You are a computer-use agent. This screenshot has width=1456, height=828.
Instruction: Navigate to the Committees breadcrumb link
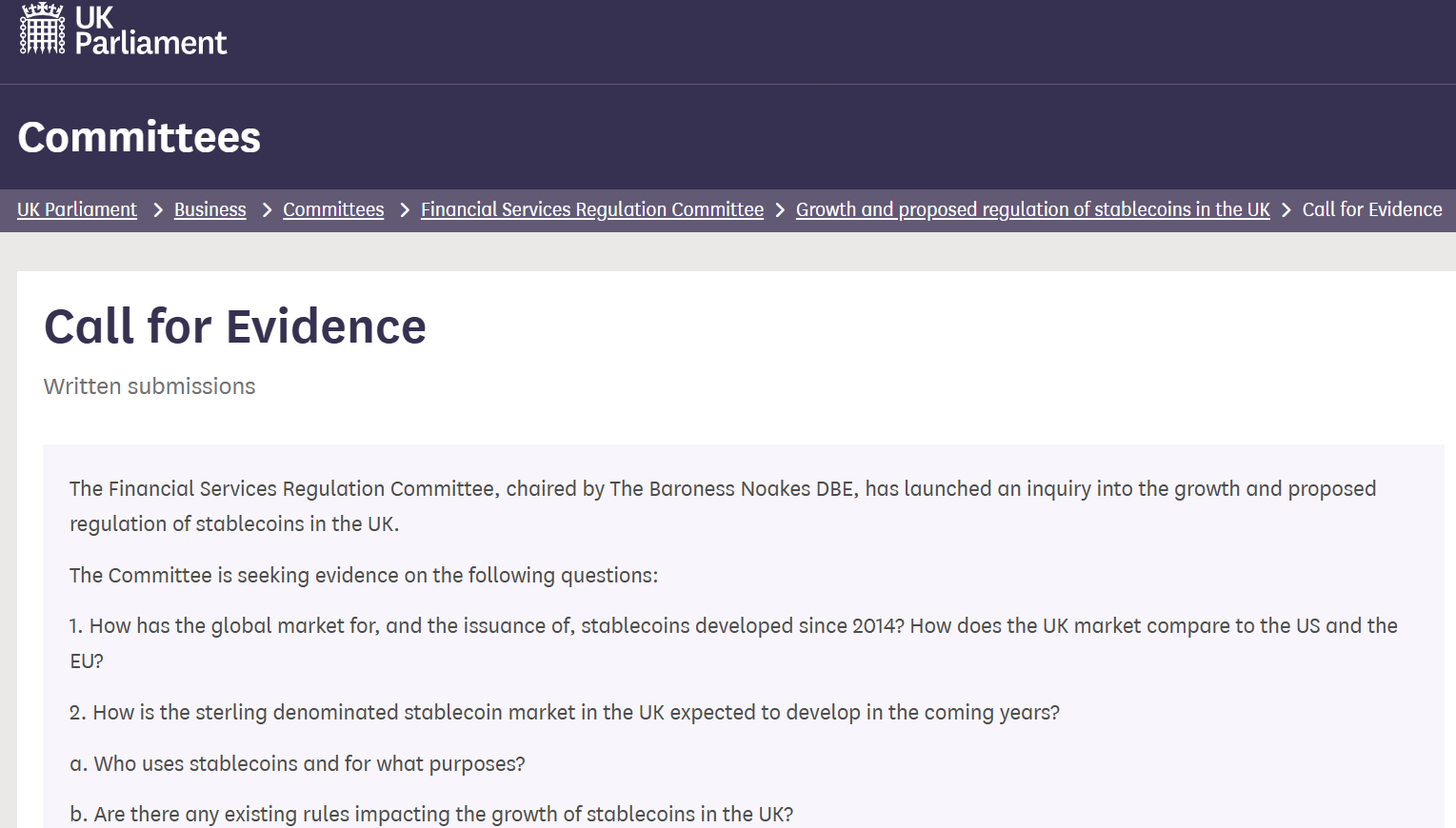point(332,209)
